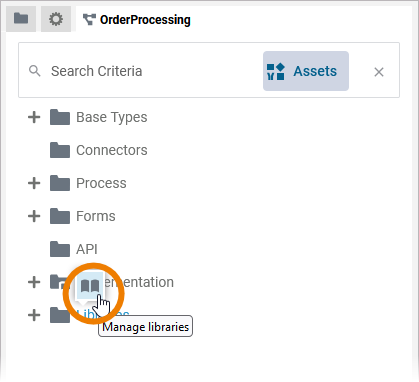Select the Connectors folder icon

coord(60,150)
